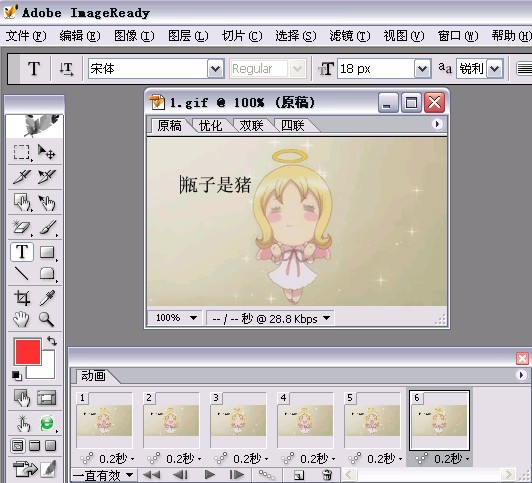Open the 一直有效 looping options dropdown
532x483 pixels.
(103, 476)
